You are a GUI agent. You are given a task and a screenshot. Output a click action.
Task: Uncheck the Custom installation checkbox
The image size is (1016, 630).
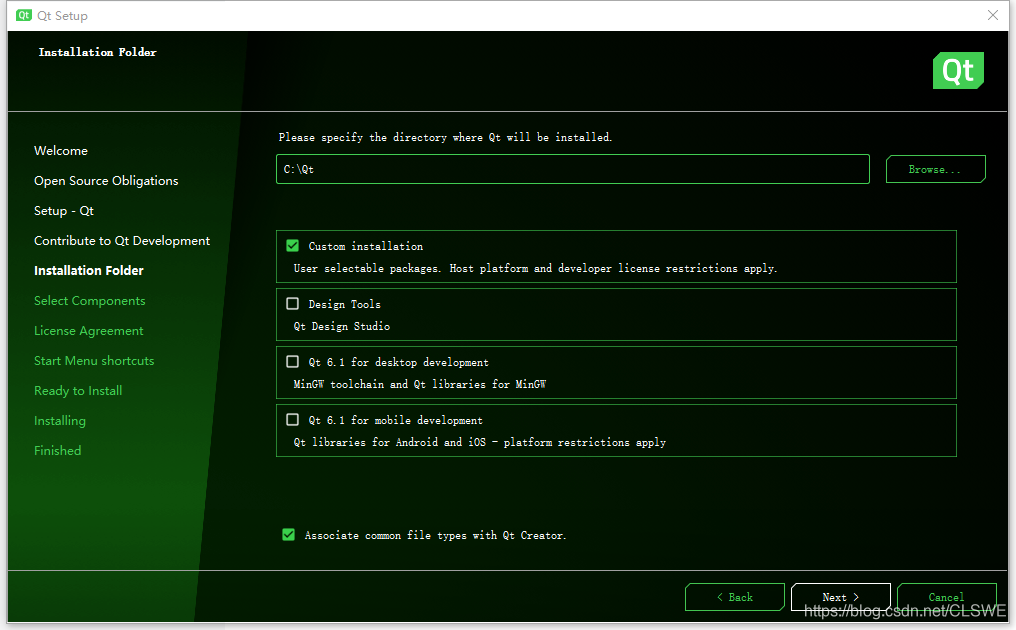click(x=292, y=246)
